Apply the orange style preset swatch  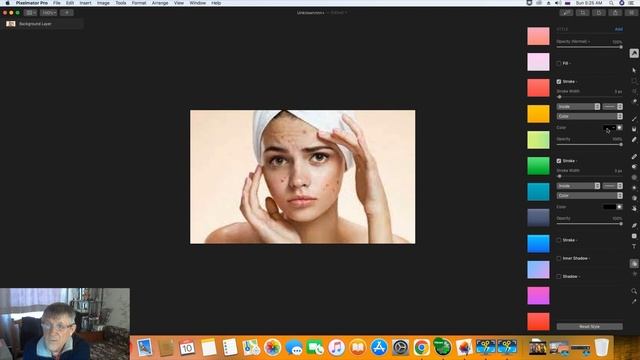(x=538, y=114)
